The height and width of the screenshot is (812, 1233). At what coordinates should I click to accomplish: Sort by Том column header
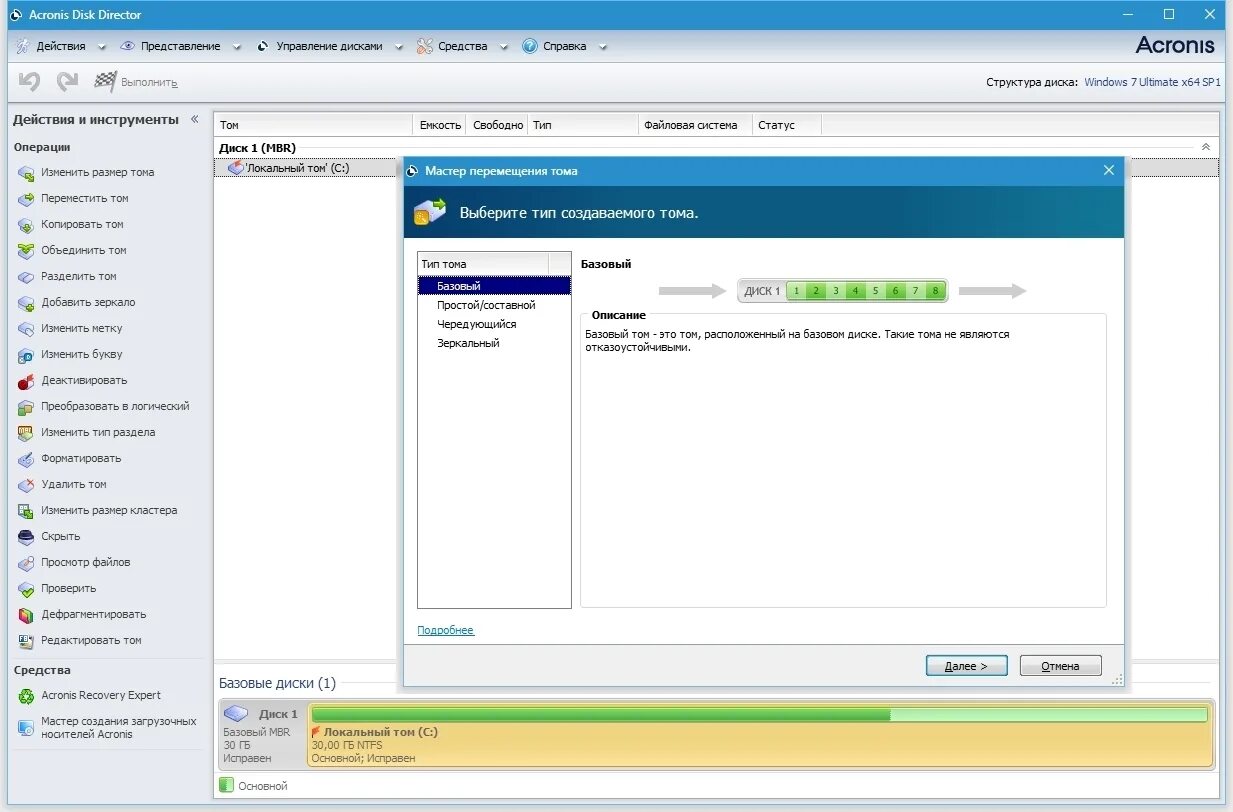coord(313,125)
